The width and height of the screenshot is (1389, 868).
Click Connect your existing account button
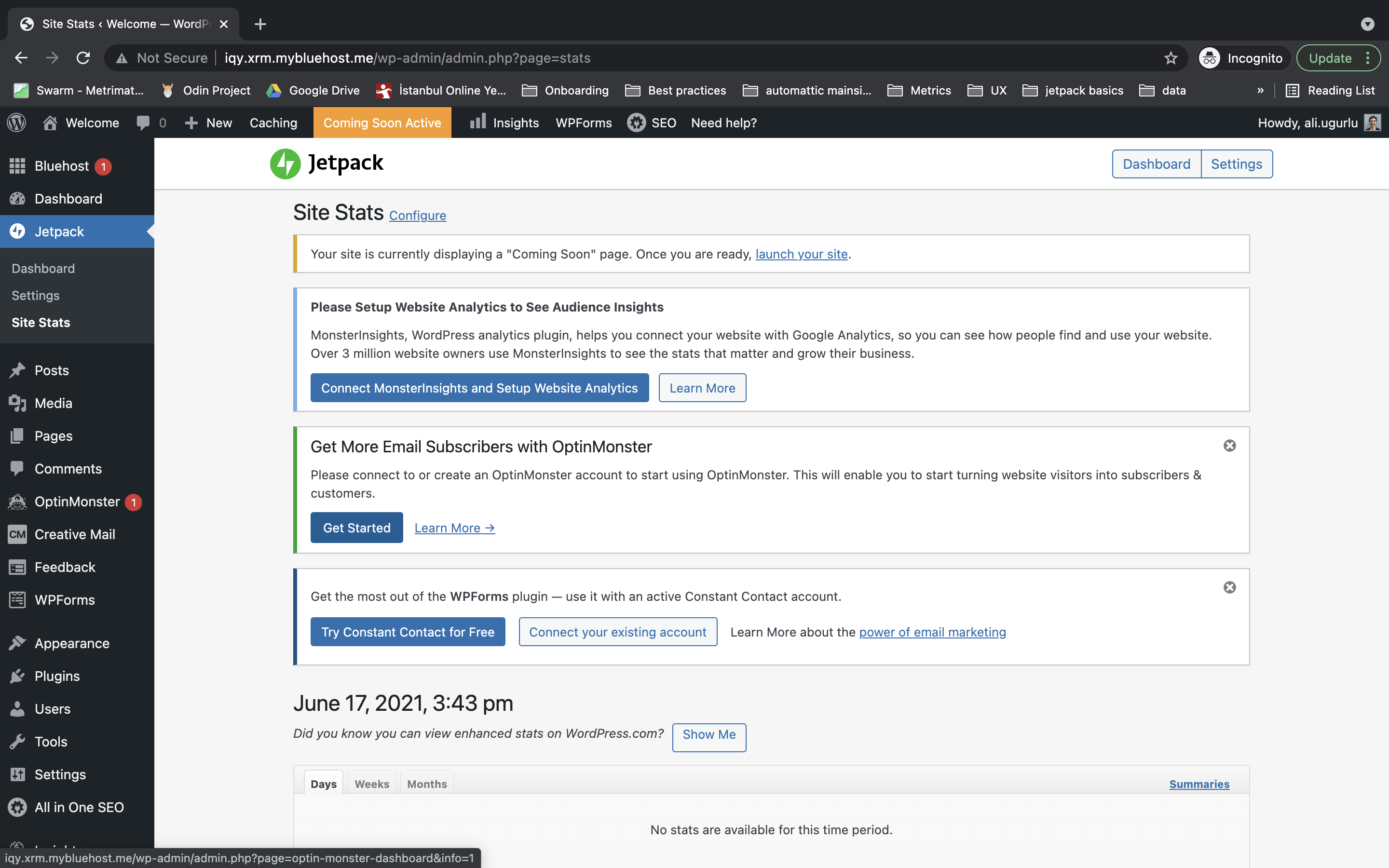618,632
